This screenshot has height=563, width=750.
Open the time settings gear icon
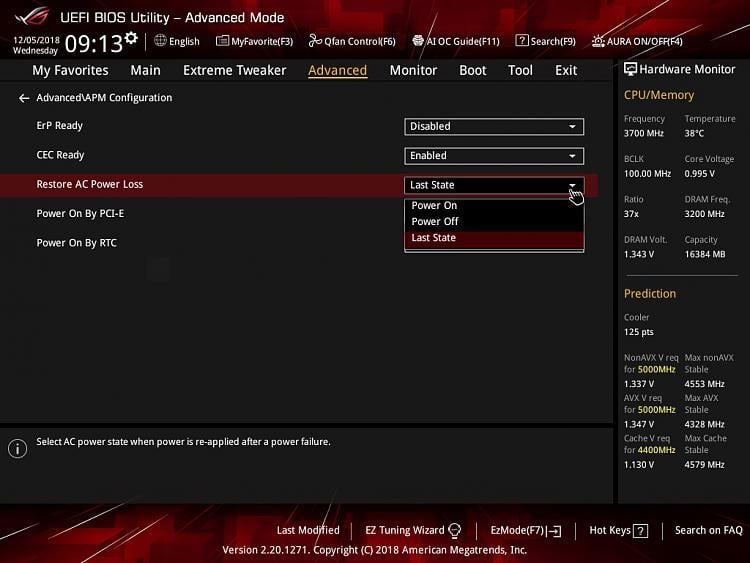click(x=131, y=37)
